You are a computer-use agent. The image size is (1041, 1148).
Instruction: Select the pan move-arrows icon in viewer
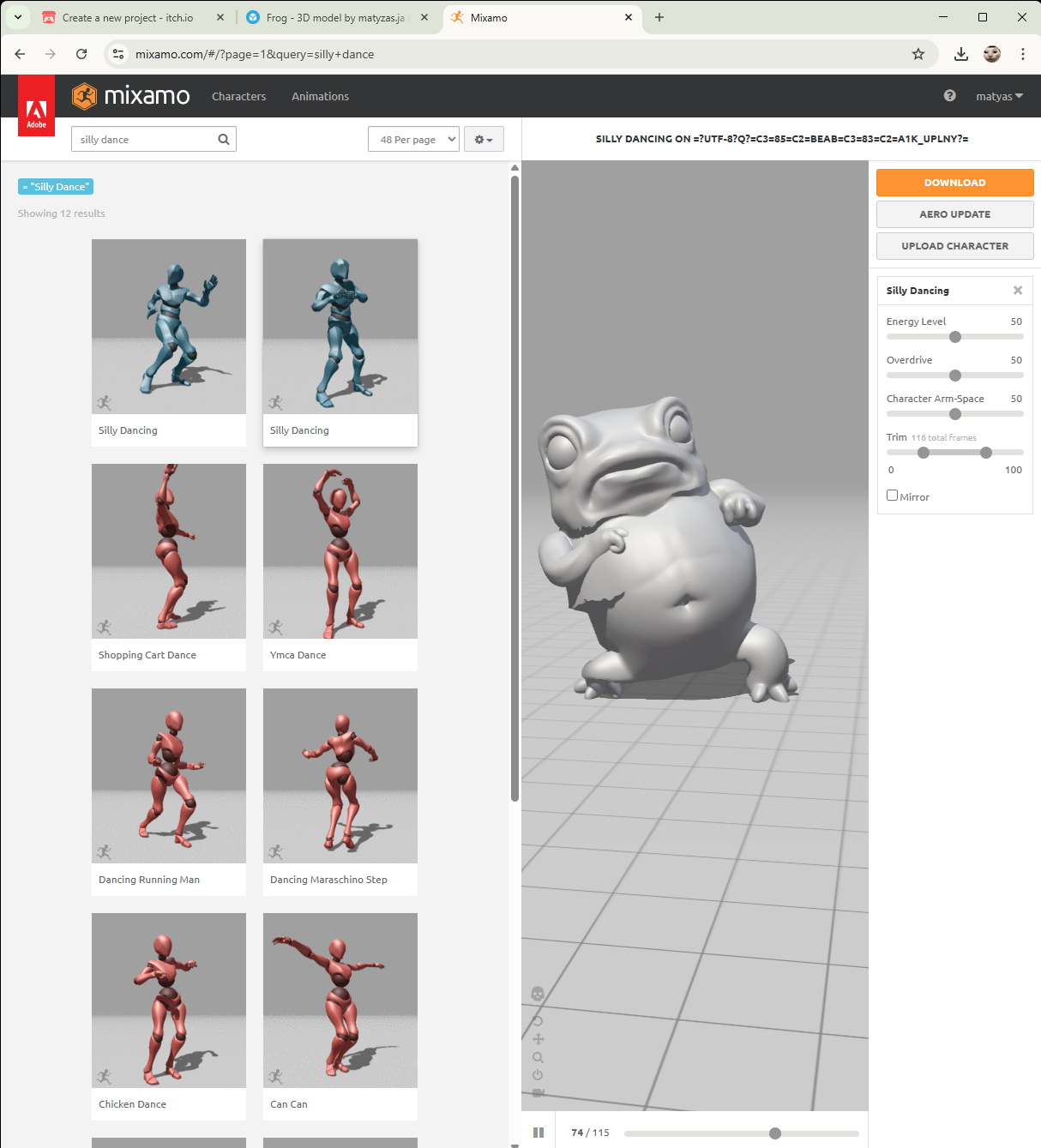(539, 1039)
